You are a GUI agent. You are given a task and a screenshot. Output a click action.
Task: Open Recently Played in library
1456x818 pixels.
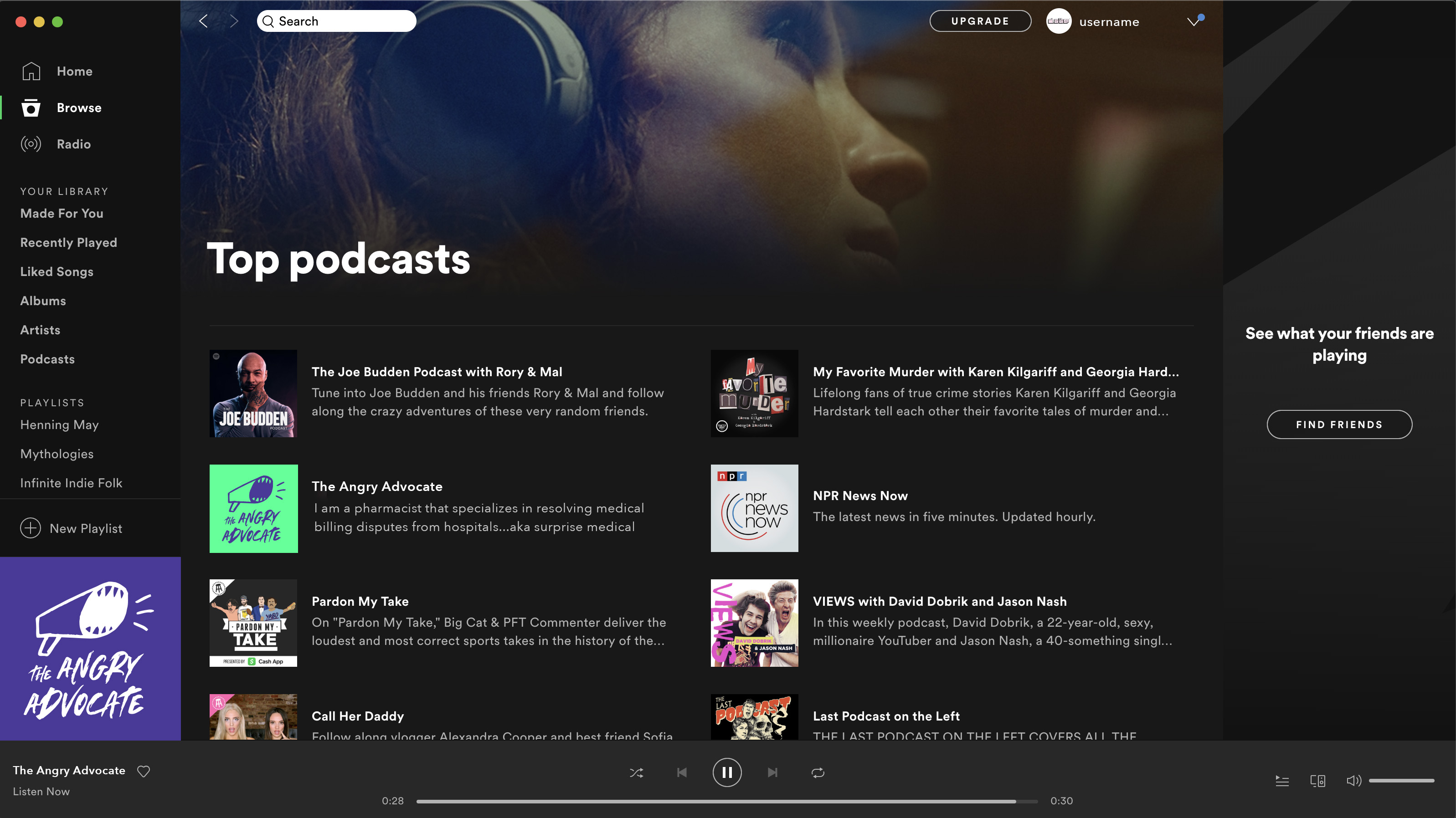[68, 242]
